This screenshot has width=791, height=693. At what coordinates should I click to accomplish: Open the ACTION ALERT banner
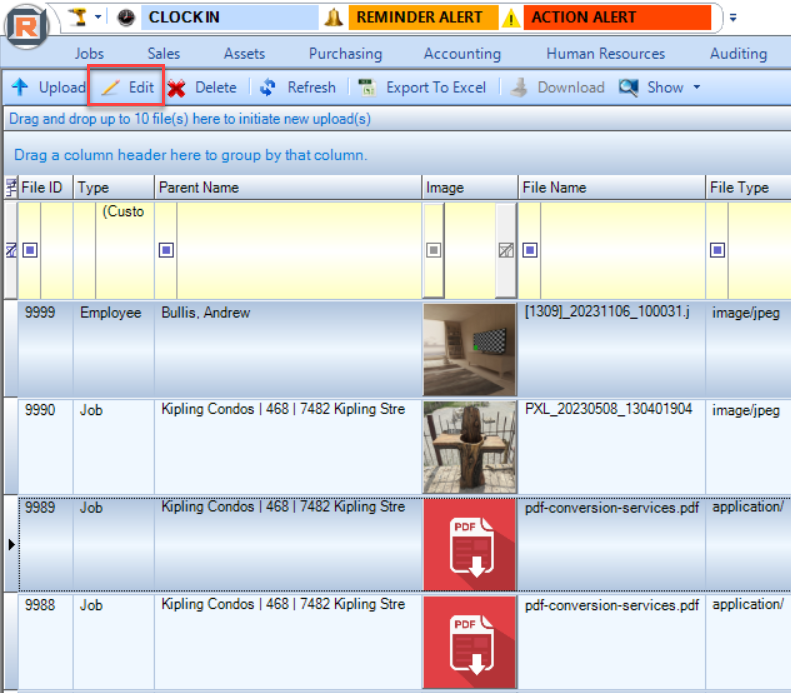click(617, 18)
